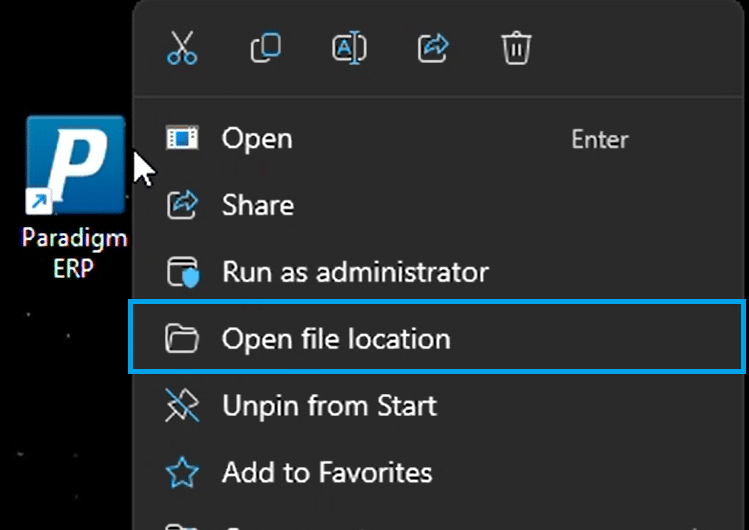Select the Paradigm ERP desktop shortcut icon

coord(75,165)
